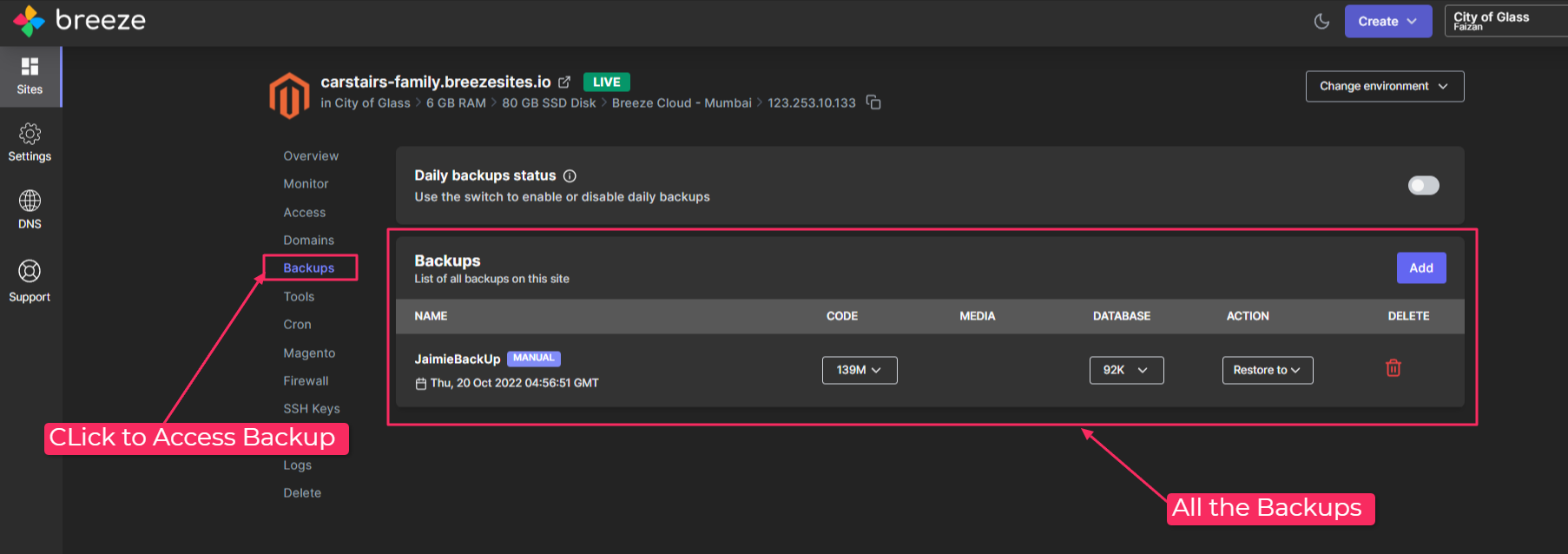Screen dimensions: 1568x554
Task: Select the Monitor menu item
Action: click(306, 184)
